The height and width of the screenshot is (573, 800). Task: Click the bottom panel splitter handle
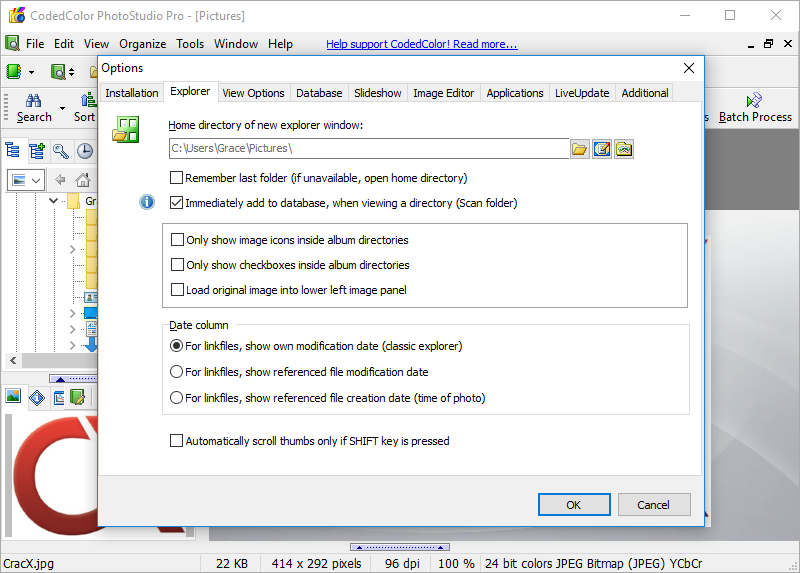(x=399, y=547)
